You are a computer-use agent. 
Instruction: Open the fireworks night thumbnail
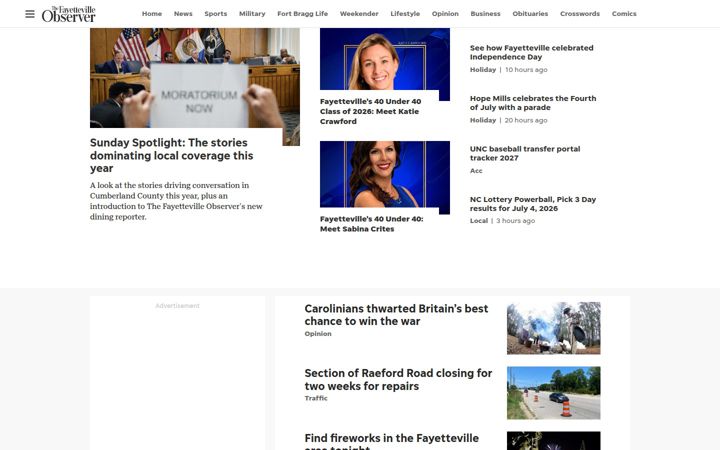tap(553, 441)
